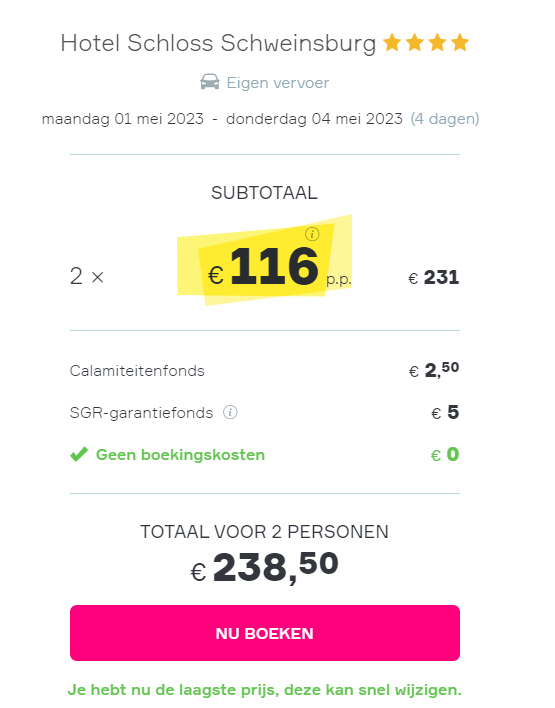Screen dimensions: 555x708
Task: Click the (4 dagen) duration text
Action: (x=445, y=119)
